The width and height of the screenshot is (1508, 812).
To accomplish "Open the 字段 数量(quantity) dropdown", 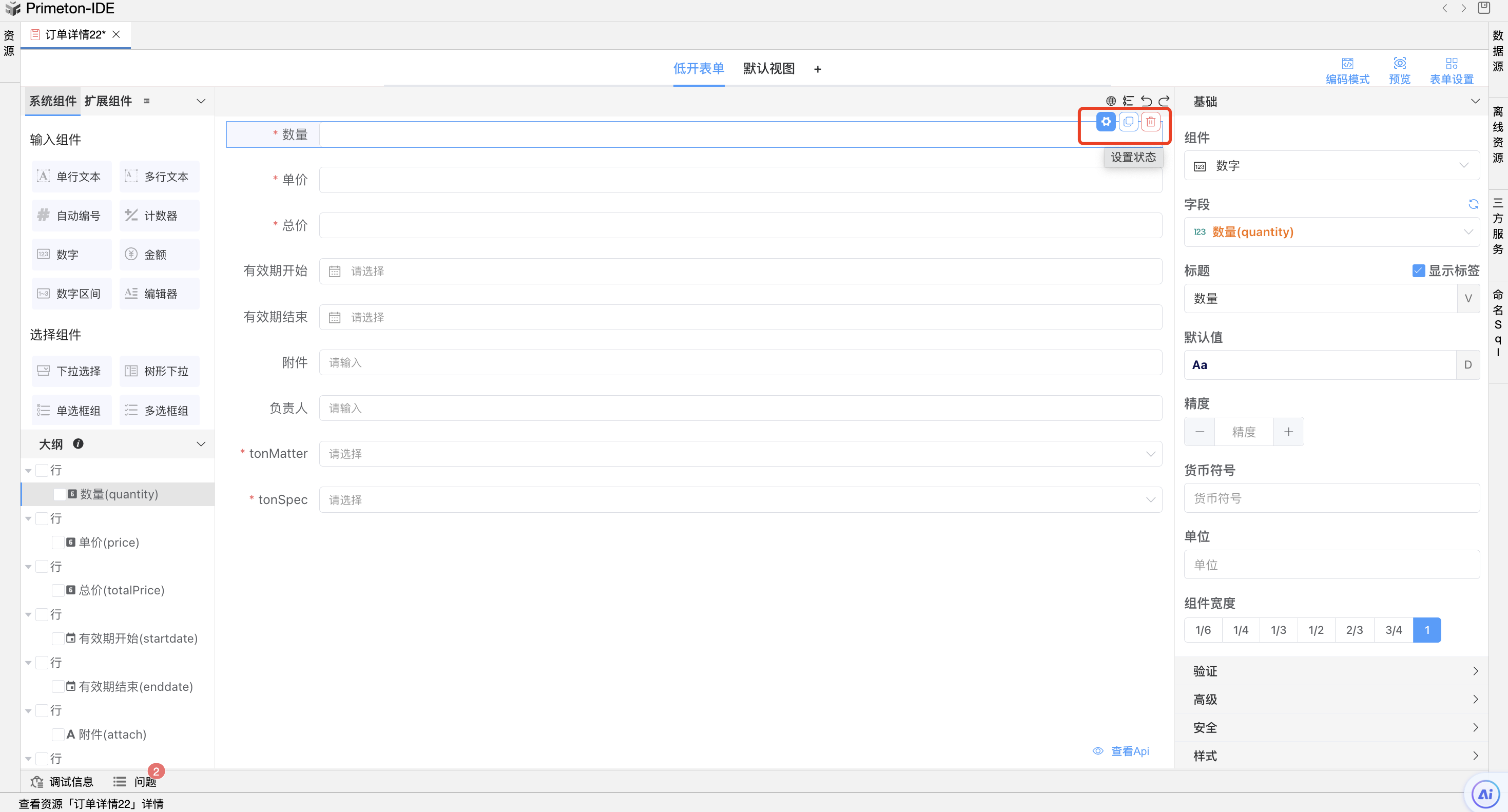I will coord(1331,232).
